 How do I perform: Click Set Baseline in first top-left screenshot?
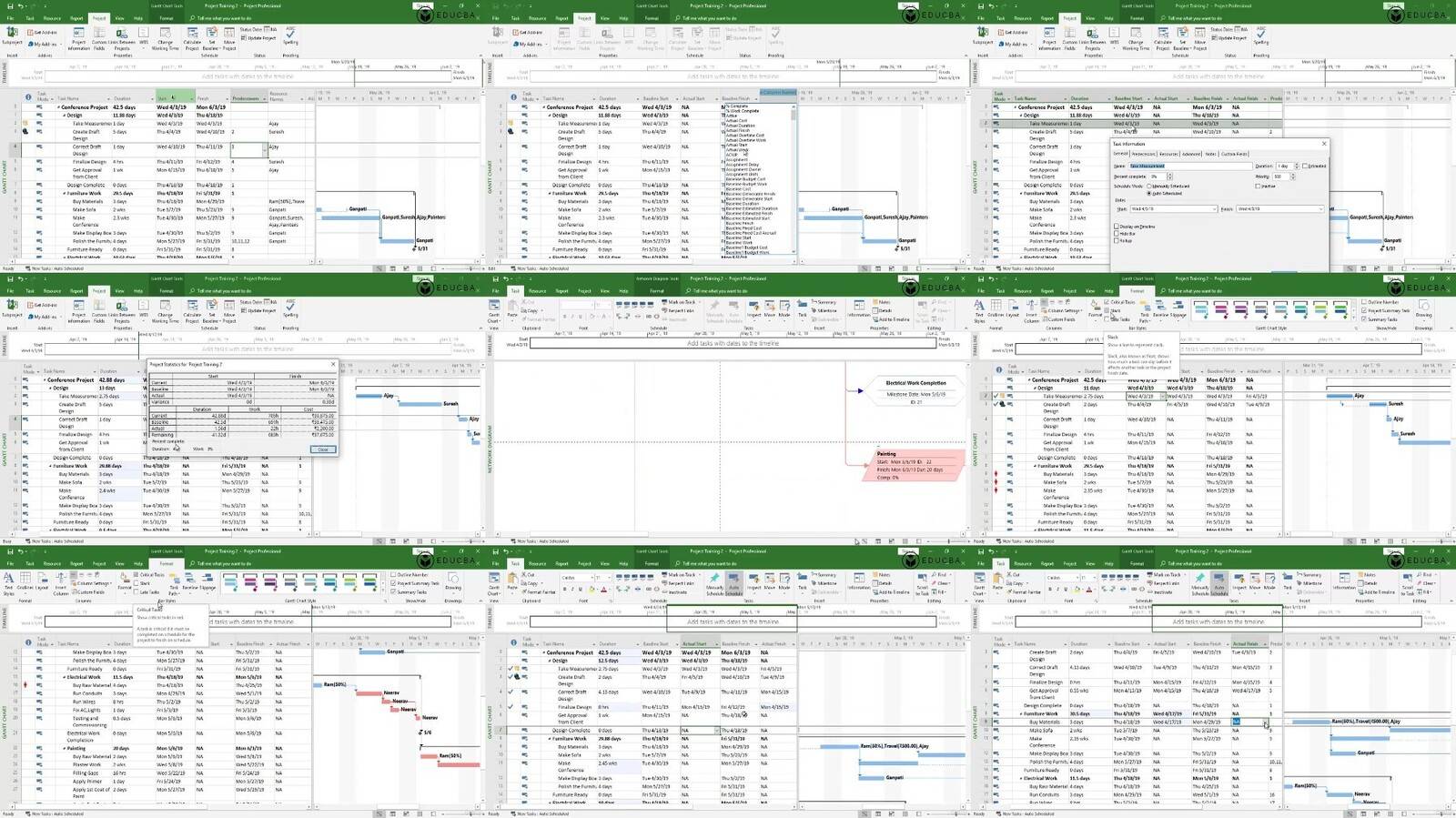(x=211, y=36)
